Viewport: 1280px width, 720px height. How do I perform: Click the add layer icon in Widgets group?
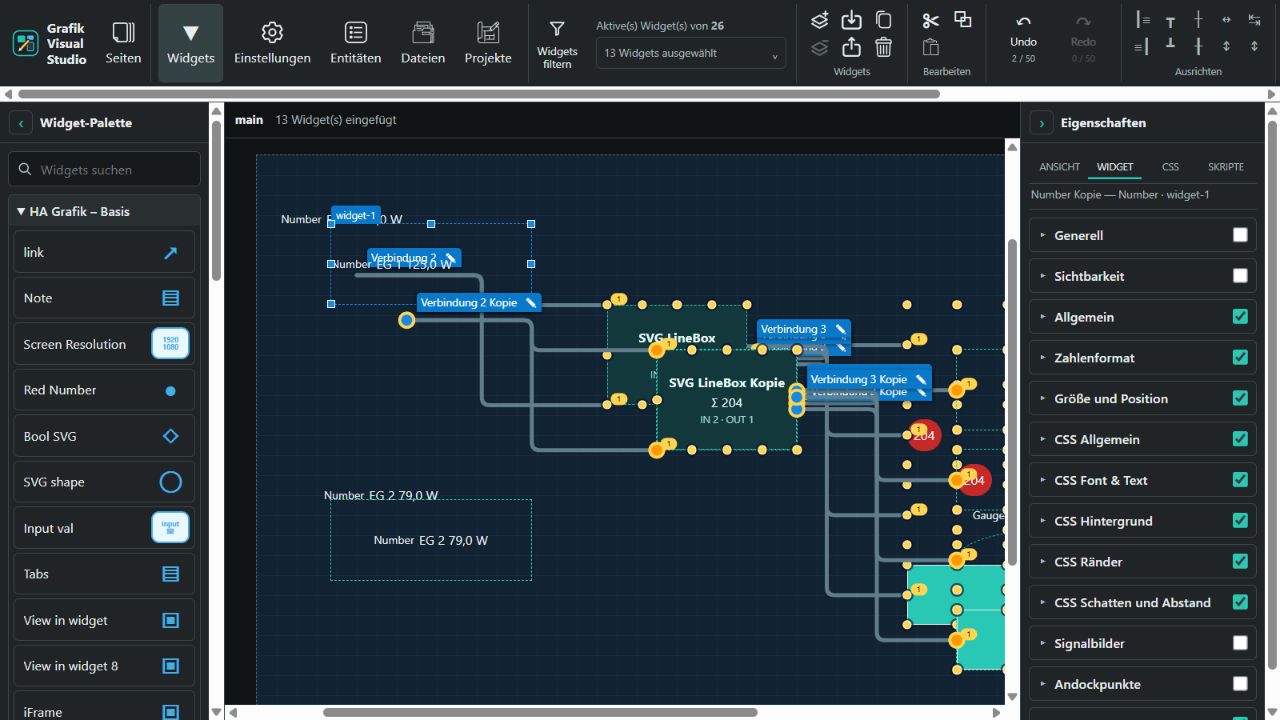pyautogui.click(x=819, y=20)
